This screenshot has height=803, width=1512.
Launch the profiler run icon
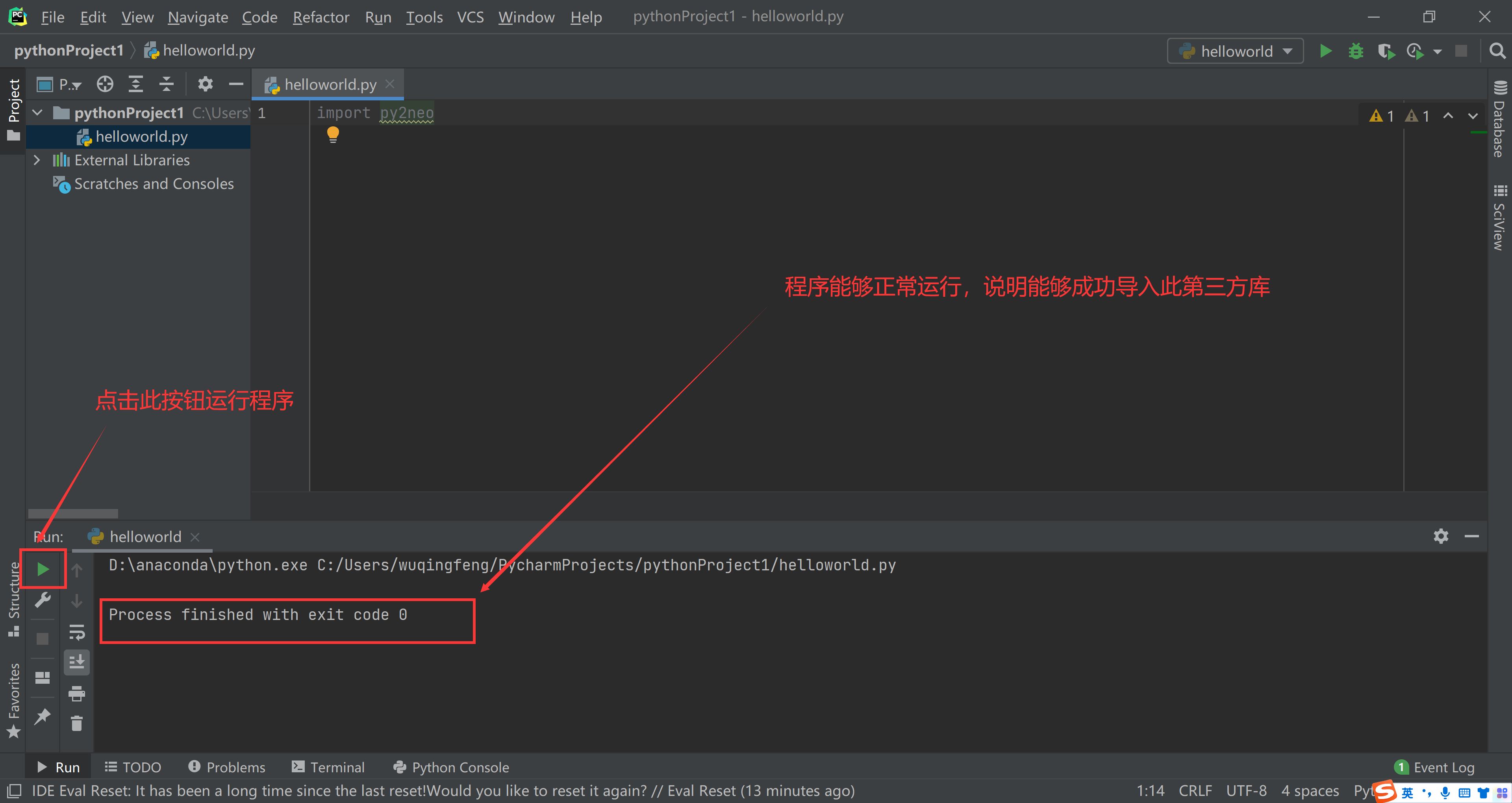click(1415, 51)
